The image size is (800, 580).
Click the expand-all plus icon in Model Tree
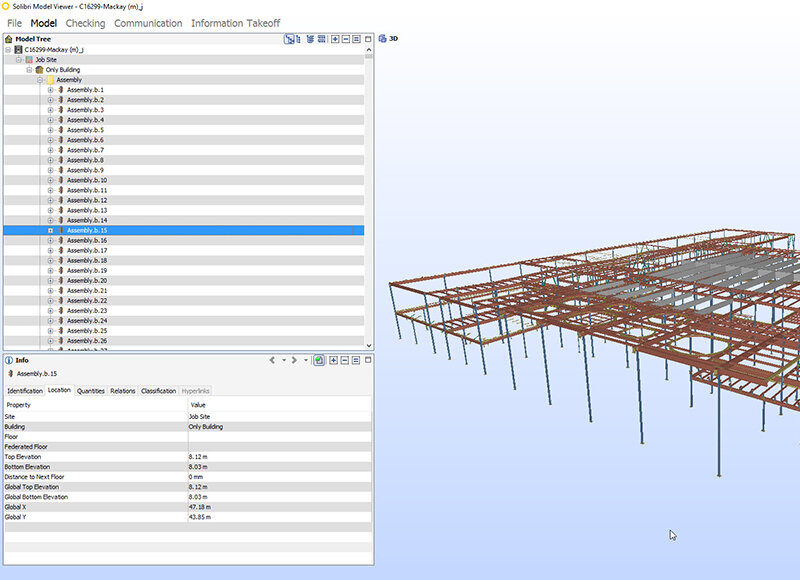click(x=335, y=39)
